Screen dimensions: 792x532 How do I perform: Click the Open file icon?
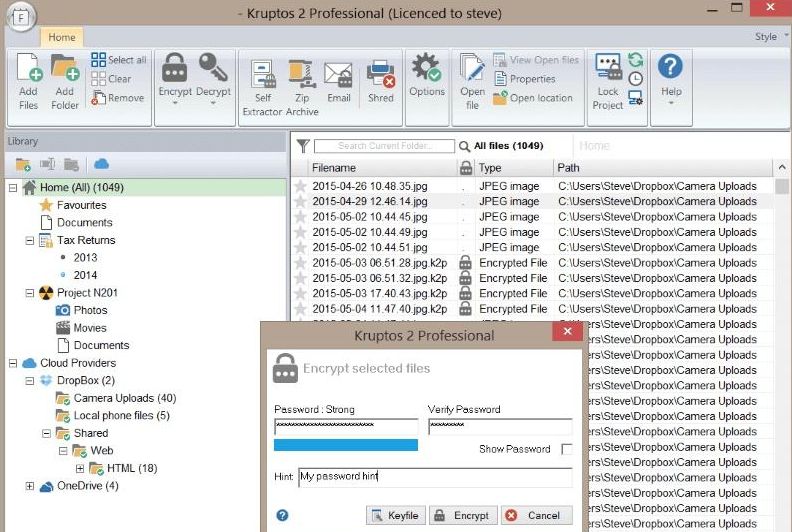(472, 68)
